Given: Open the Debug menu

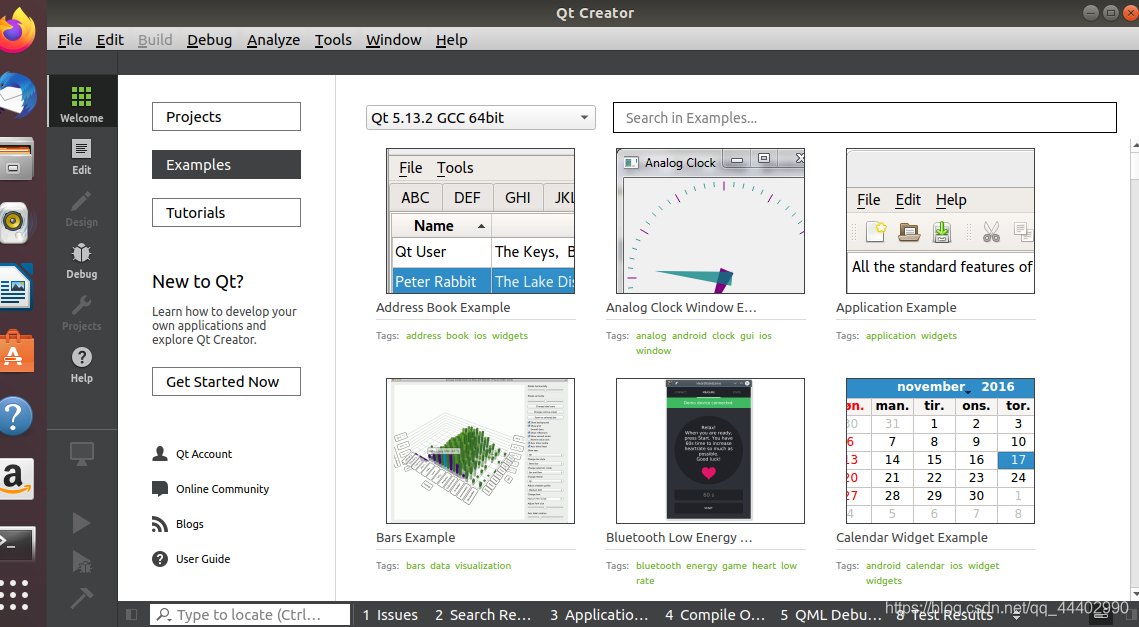Looking at the screenshot, I should pos(209,40).
